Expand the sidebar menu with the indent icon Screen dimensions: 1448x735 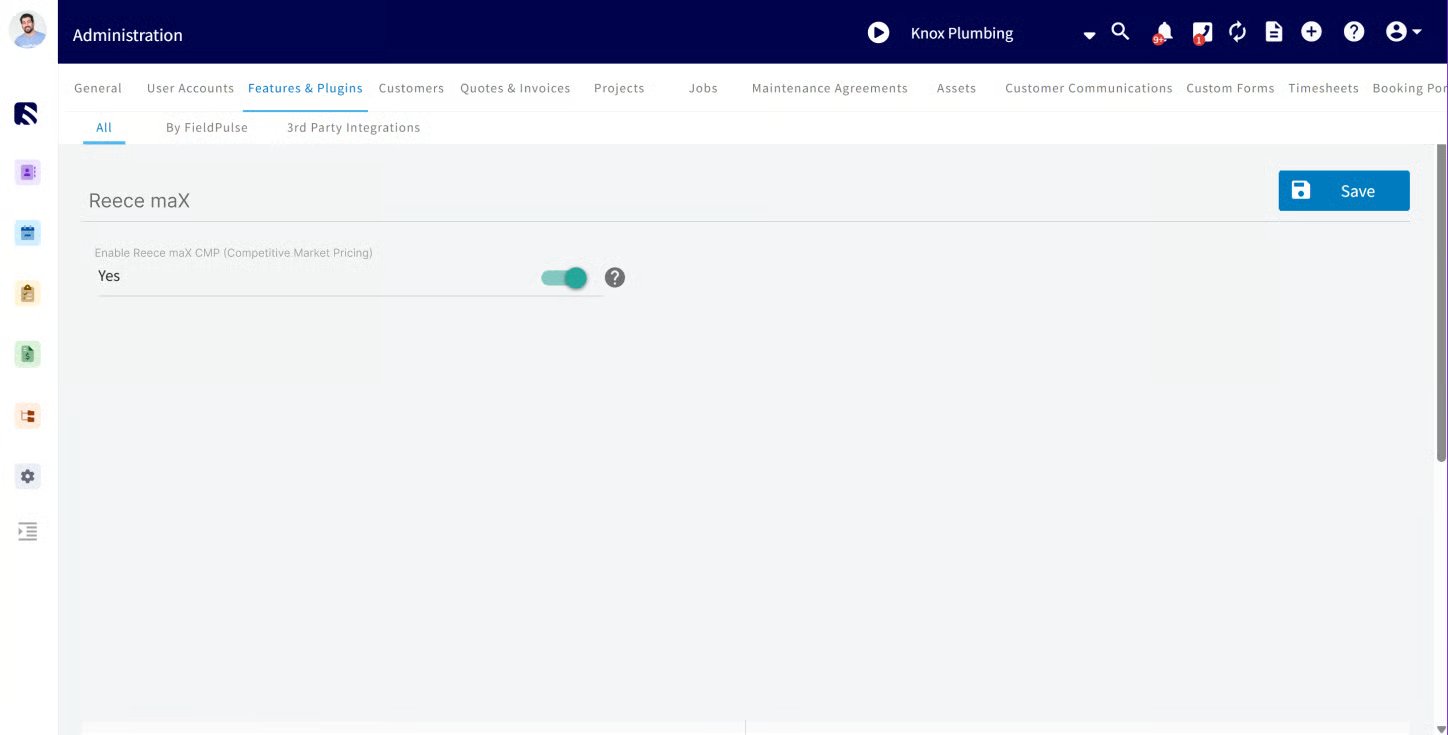pos(28,532)
